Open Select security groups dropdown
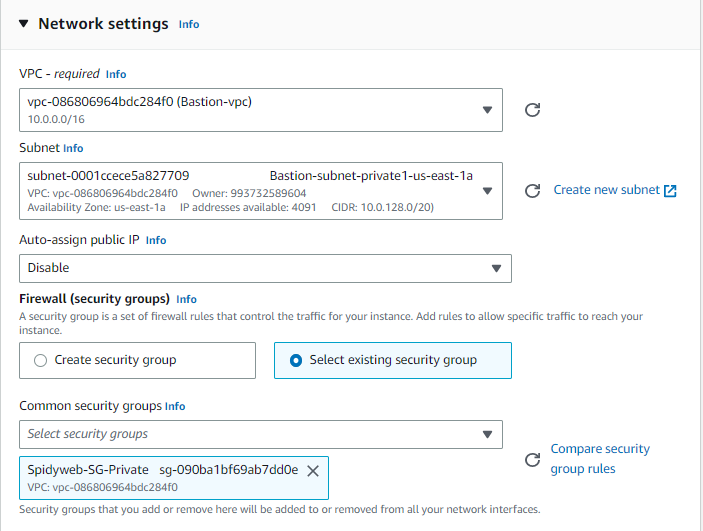The image size is (703, 531). coord(261,434)
